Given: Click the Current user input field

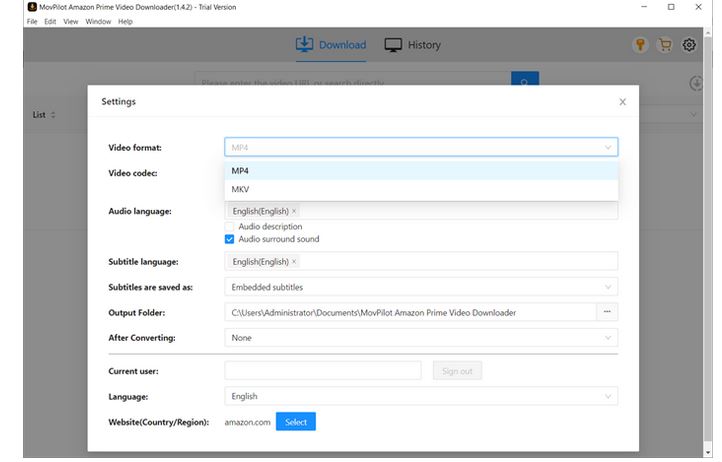Looking at the screenshot, I should click(x=323, y=371).
